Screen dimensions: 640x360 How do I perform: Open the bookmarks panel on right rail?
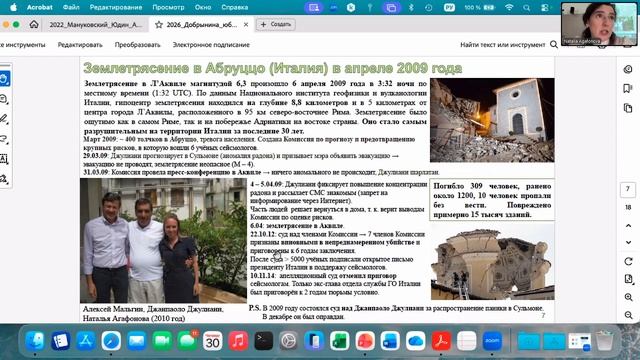[628, 89]
